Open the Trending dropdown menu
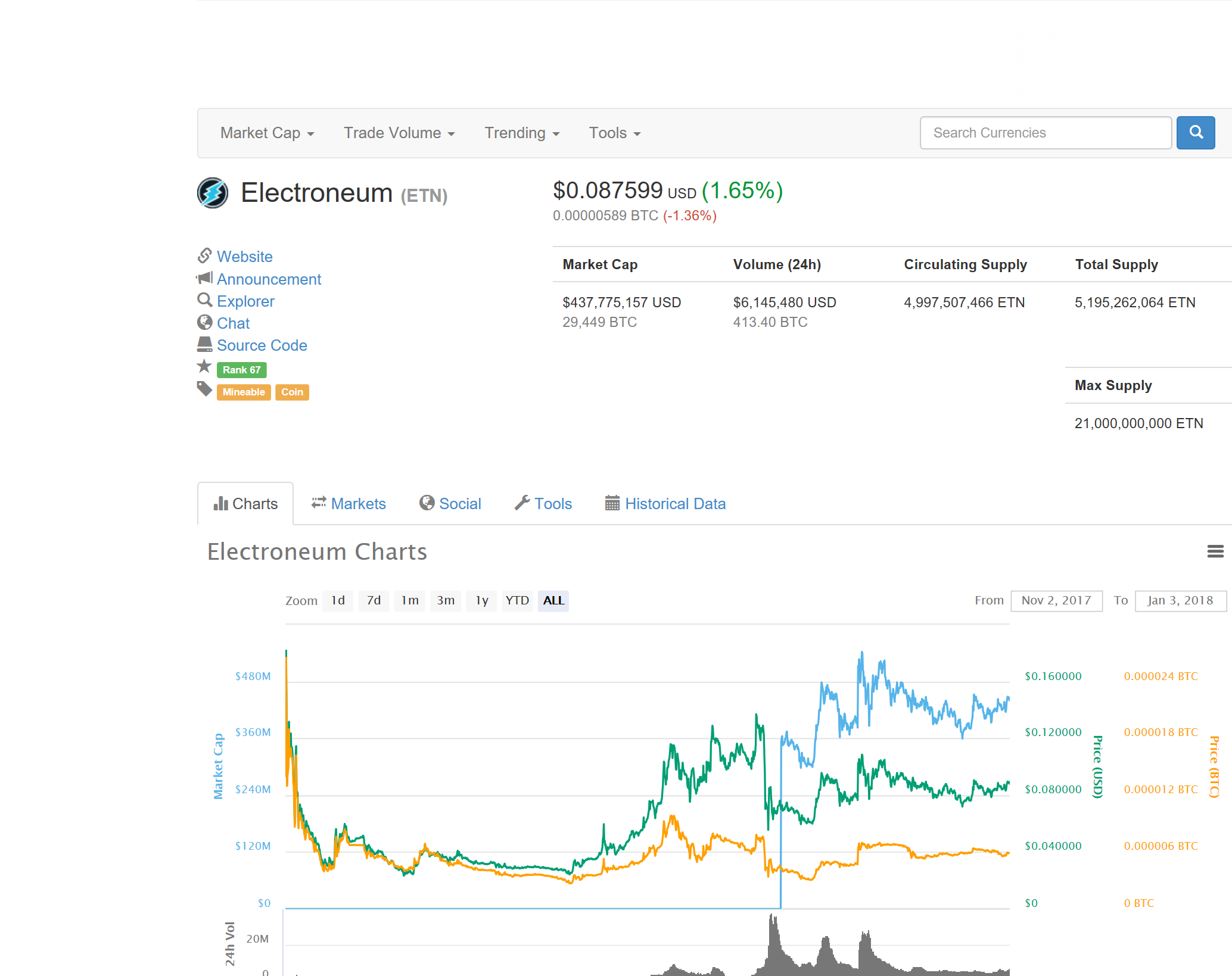The image size is (1232, 976). (x=521, y=133)
